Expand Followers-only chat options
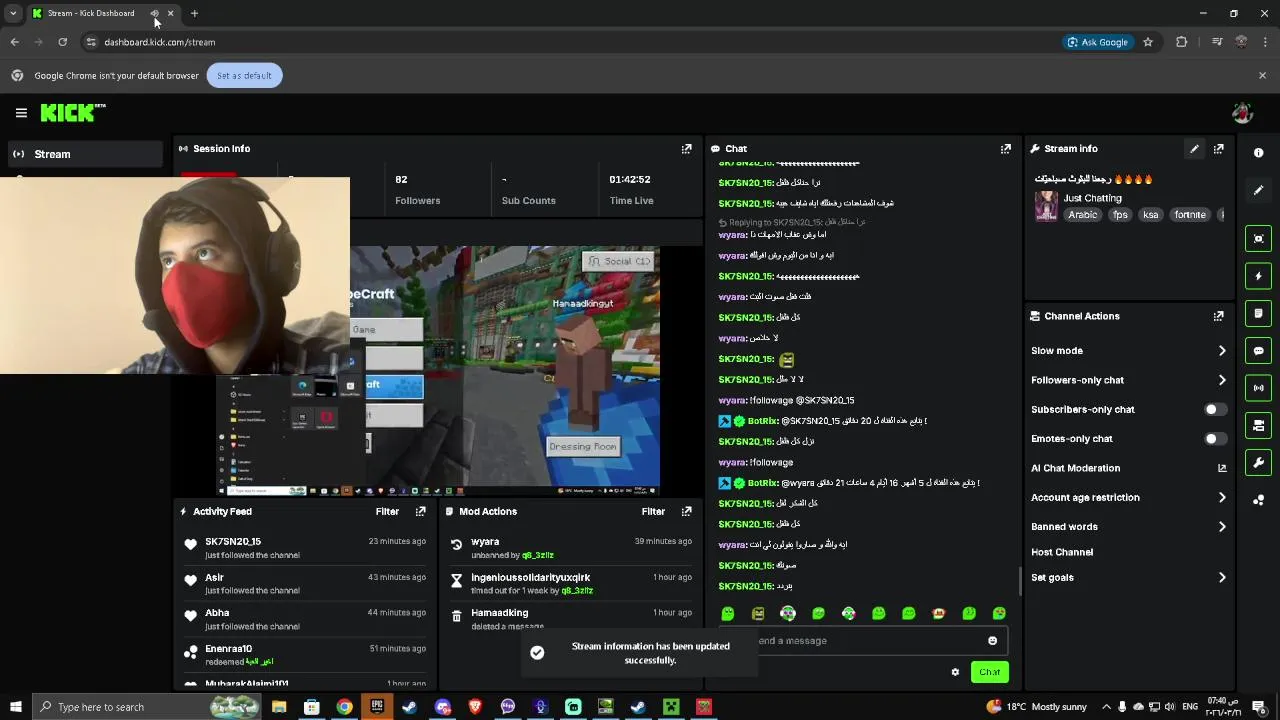 click(x=1222, y=380)
